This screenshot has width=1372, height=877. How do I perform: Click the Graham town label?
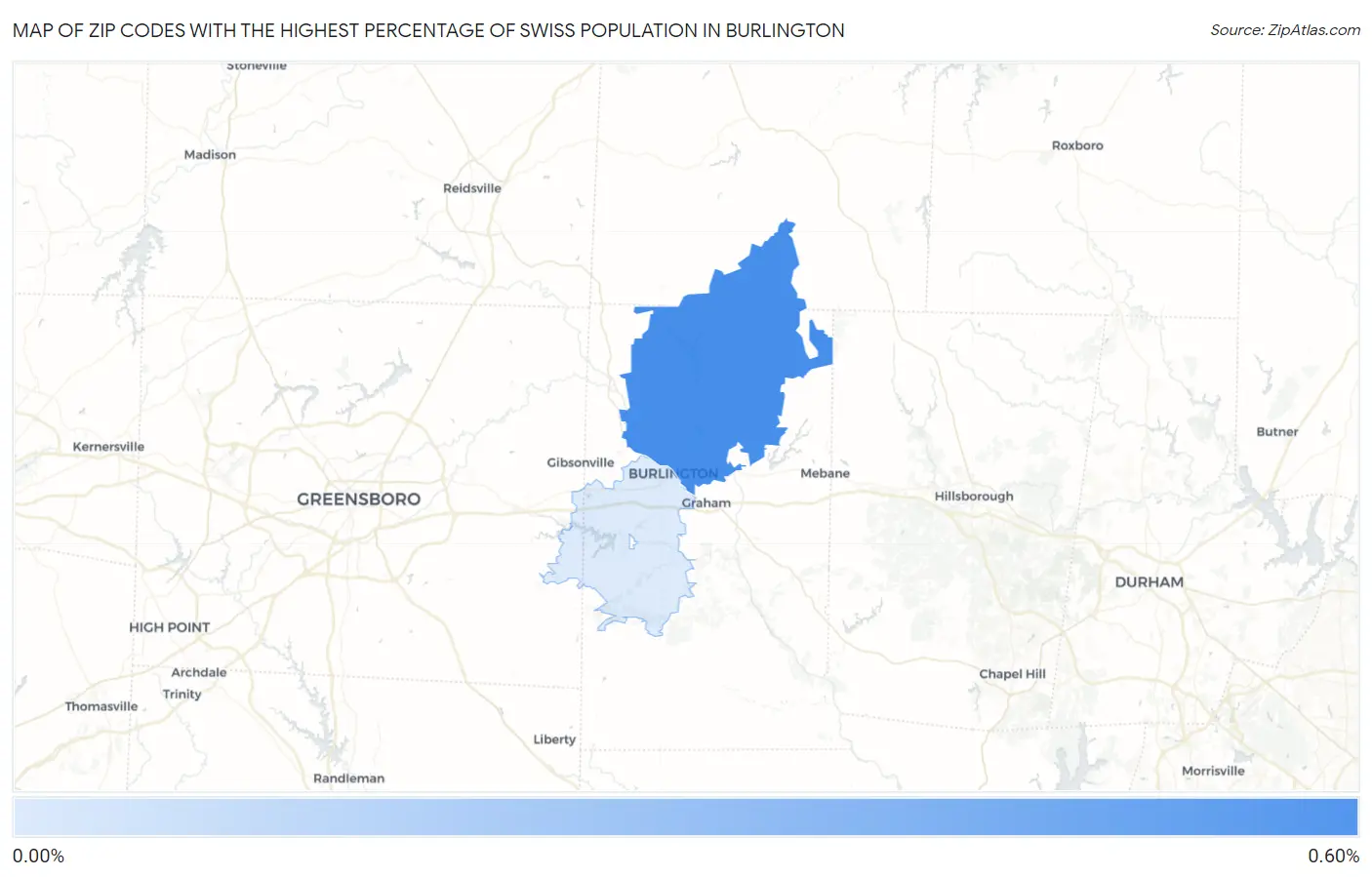(706, 503)
